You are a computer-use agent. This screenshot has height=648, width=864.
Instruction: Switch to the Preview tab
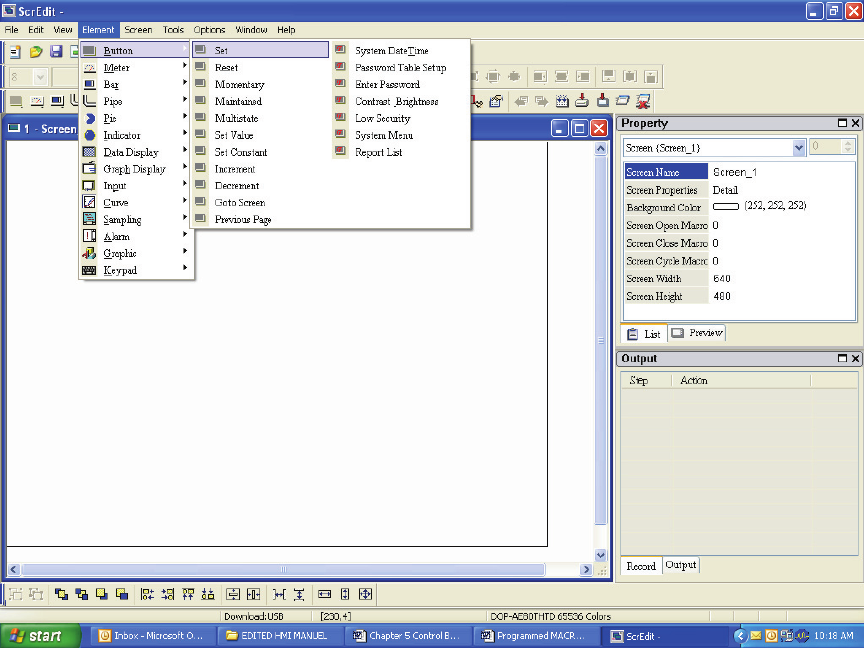coord(697,333)
